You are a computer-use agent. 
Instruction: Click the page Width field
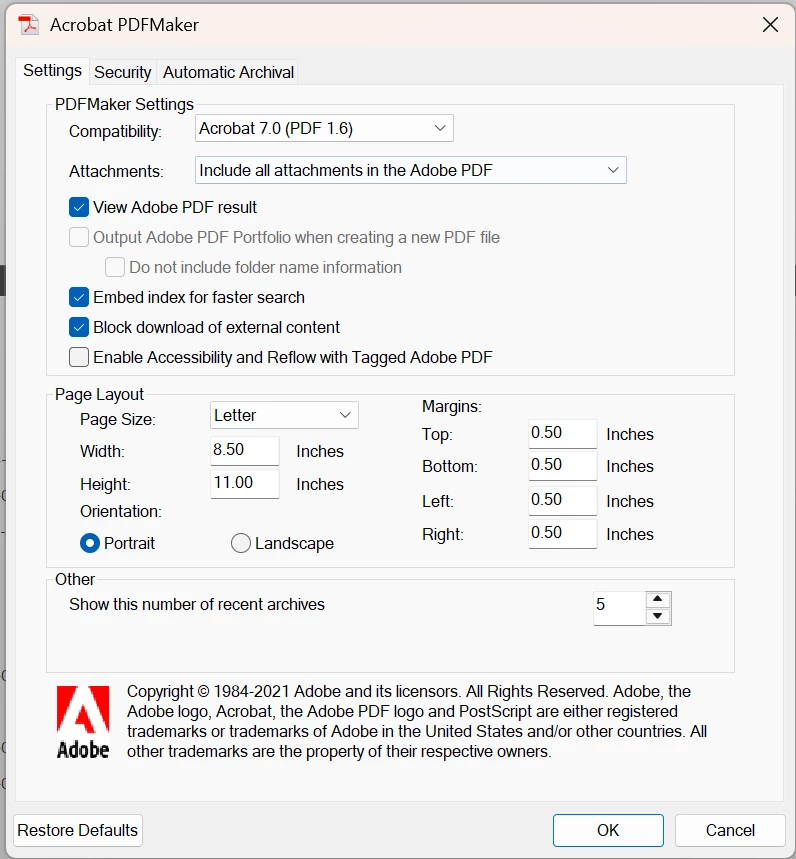pos(245,450)
